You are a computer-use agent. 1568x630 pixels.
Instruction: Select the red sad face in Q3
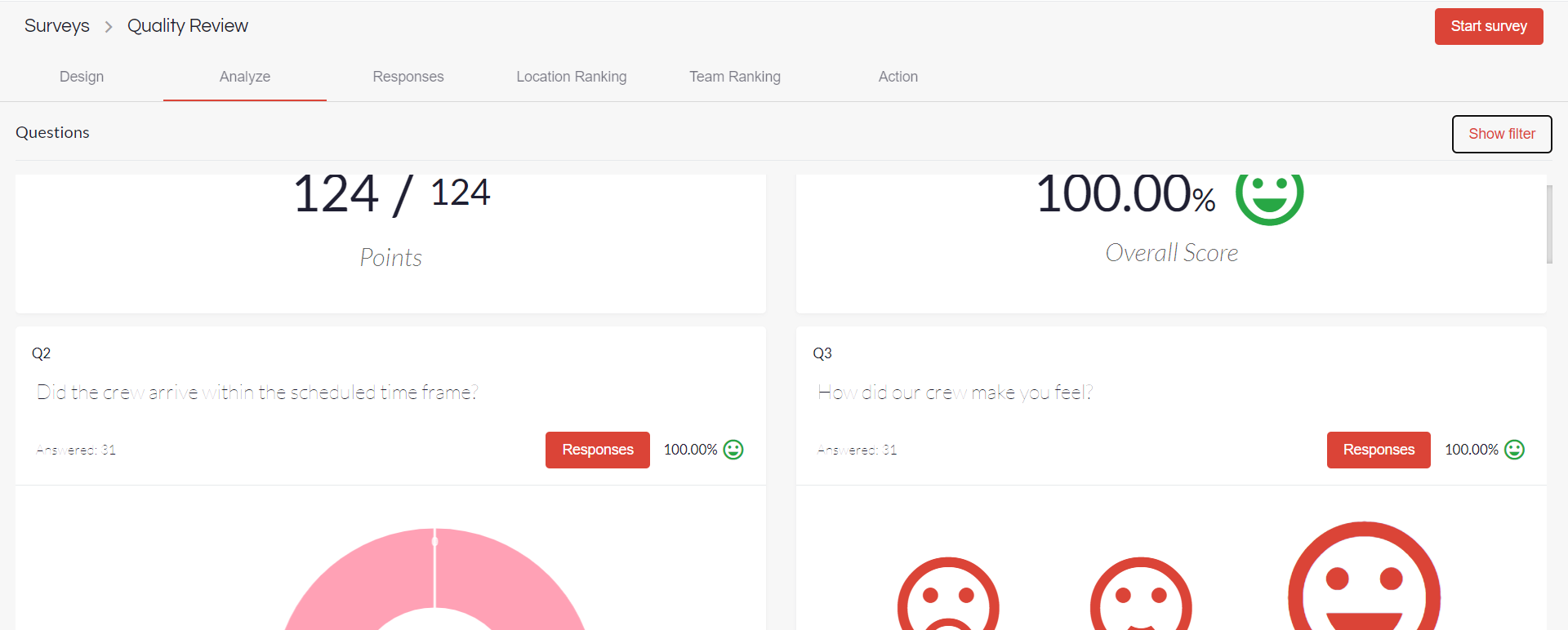[948, 596]
